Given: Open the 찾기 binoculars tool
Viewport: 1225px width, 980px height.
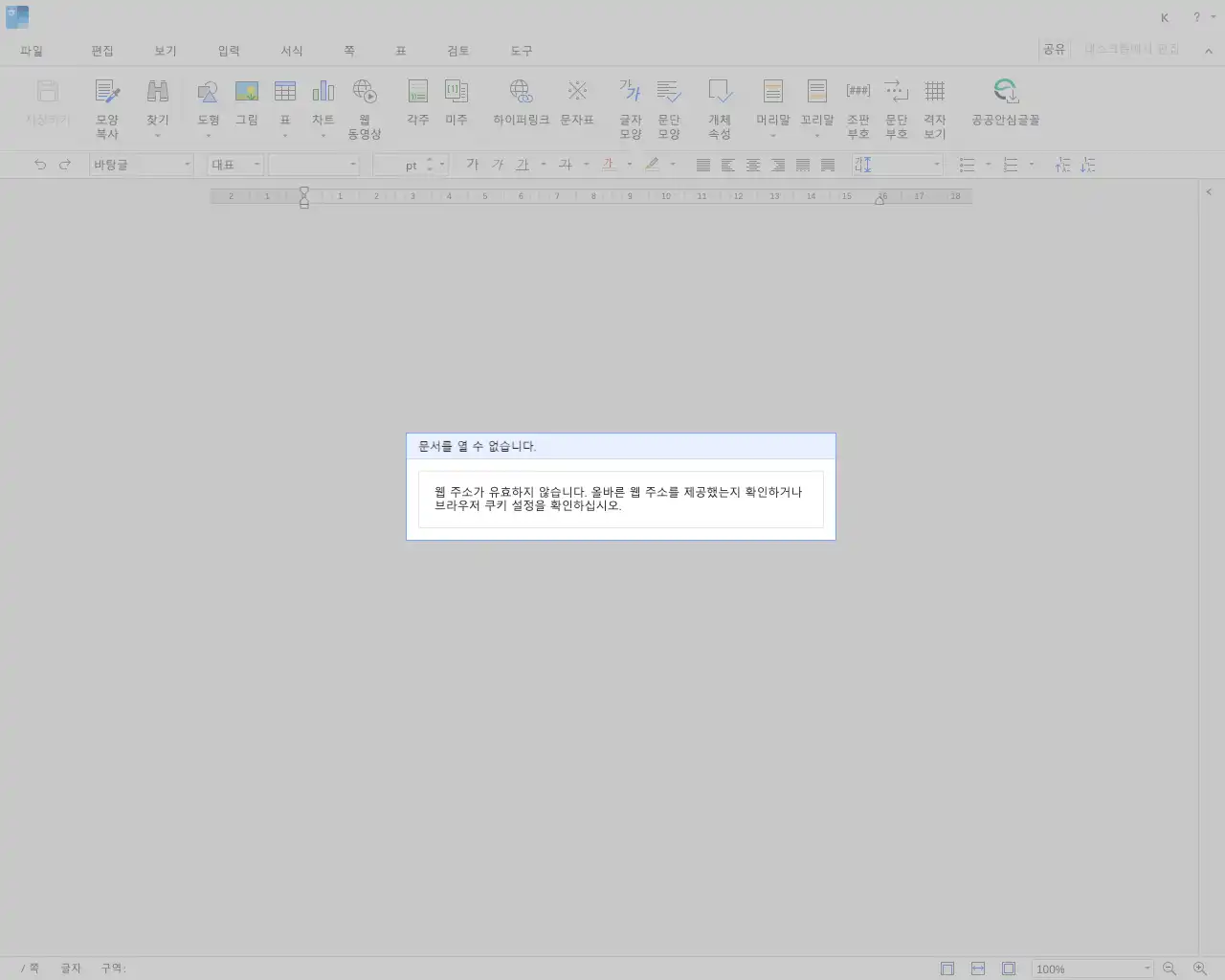Looking at the screenshot, I should point(158,92).
